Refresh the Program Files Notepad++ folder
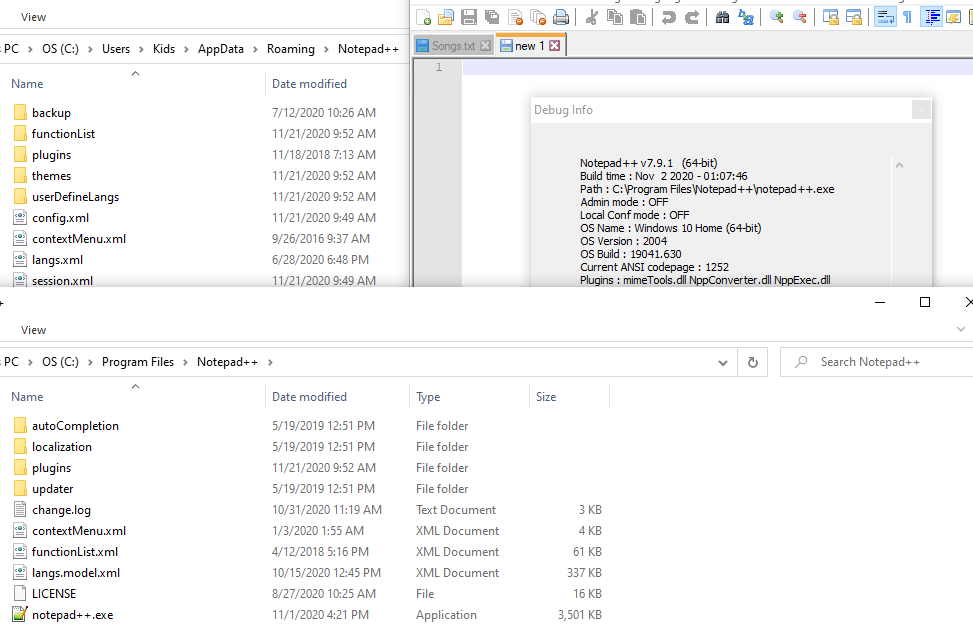This screenshot has width=973, height=627. [753, 363]
